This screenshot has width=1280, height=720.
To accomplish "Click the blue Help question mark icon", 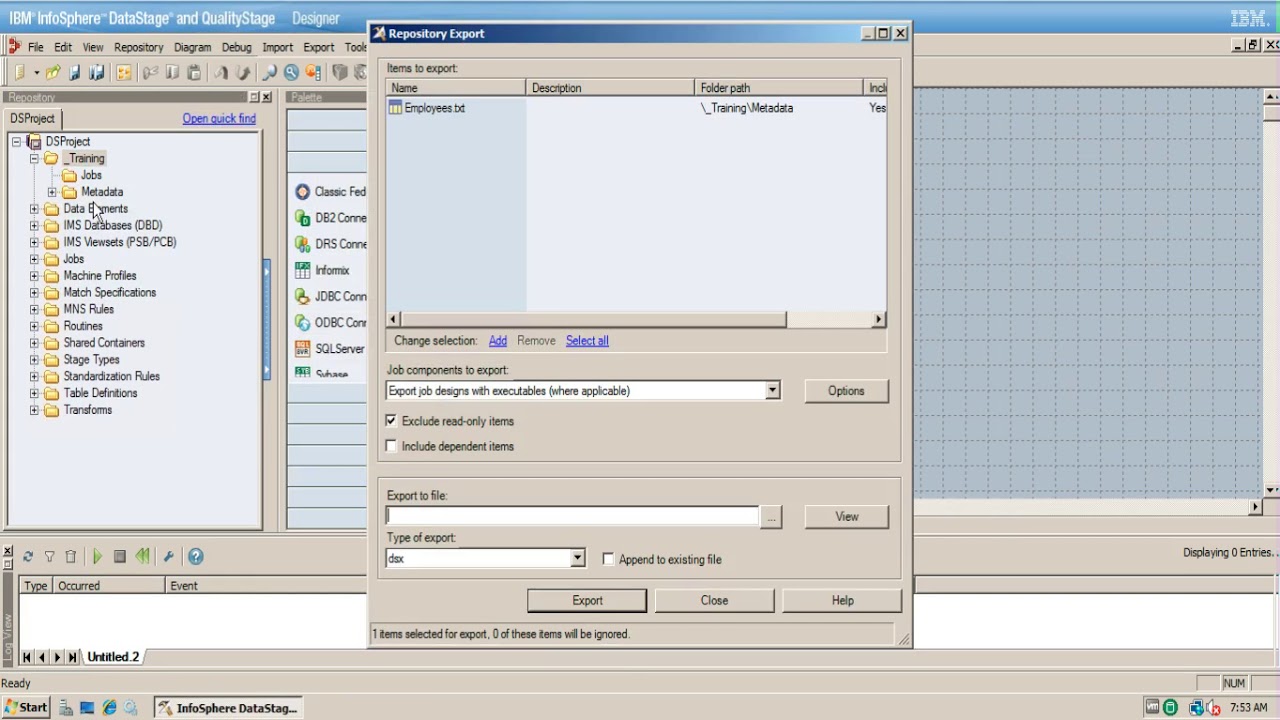I will point(196,557).
